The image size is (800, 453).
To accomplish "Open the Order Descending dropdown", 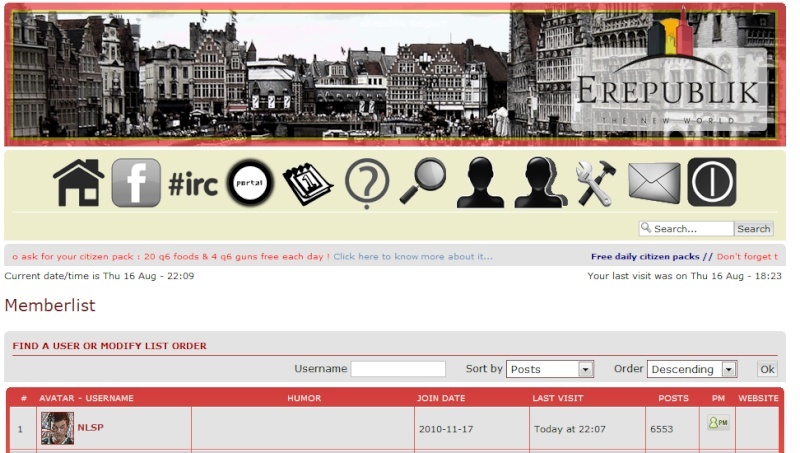I will click(x=692, y=369).
